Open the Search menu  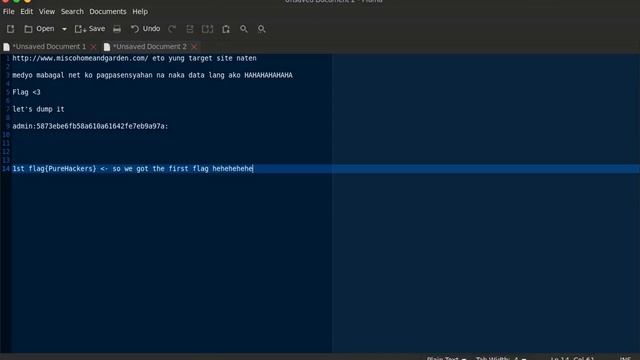(x=72, y=11)
